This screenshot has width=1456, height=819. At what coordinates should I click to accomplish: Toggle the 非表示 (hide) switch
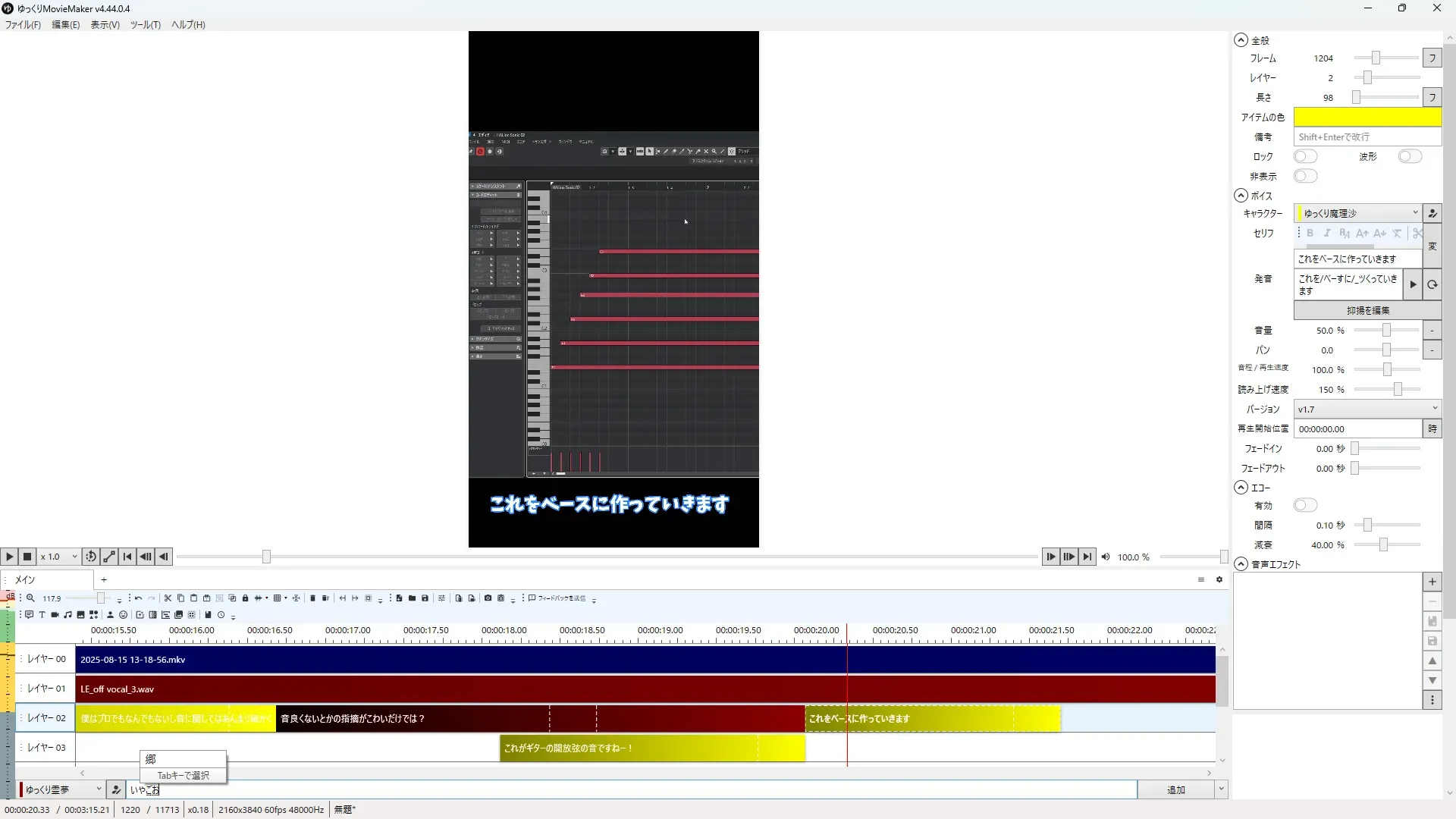pos(1305,176)
